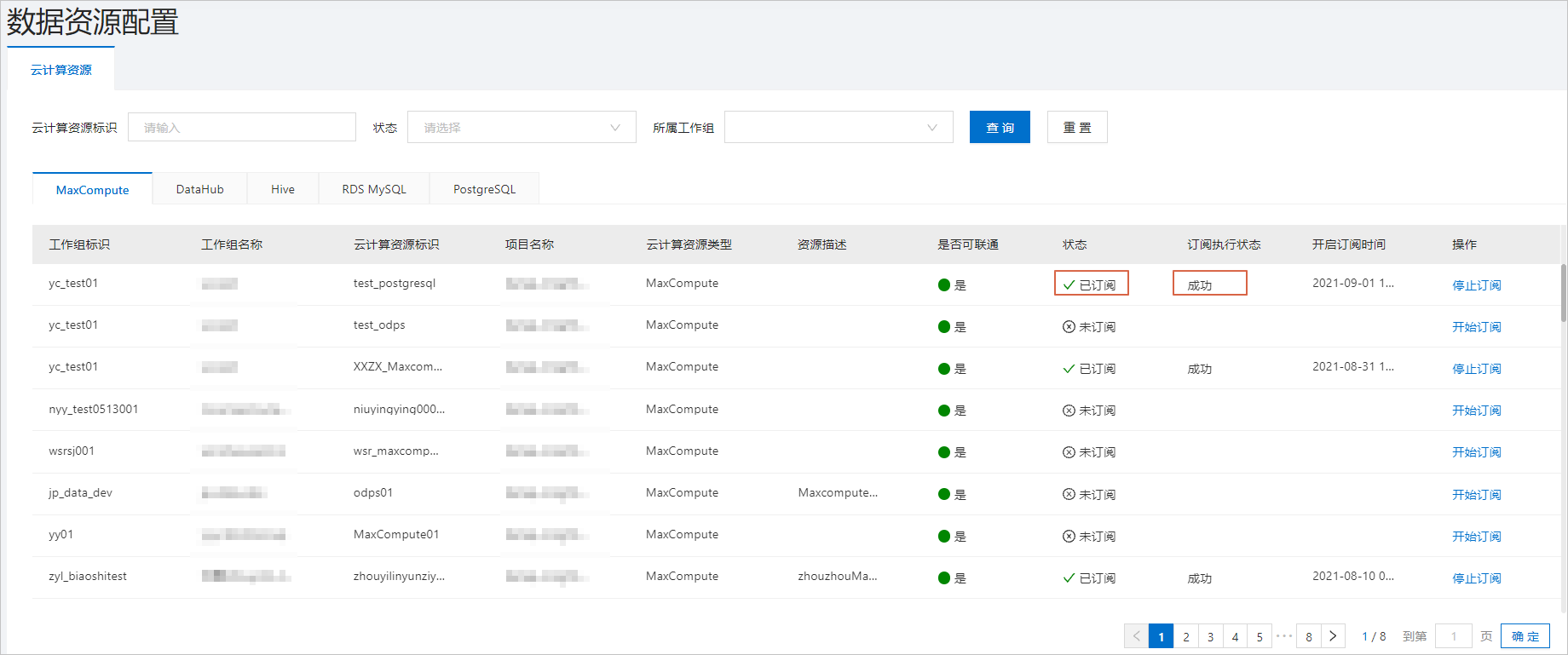The image size is (1568, 655).
Task: Click green connectivity dot in yy01 row
Action: [944, 537]
